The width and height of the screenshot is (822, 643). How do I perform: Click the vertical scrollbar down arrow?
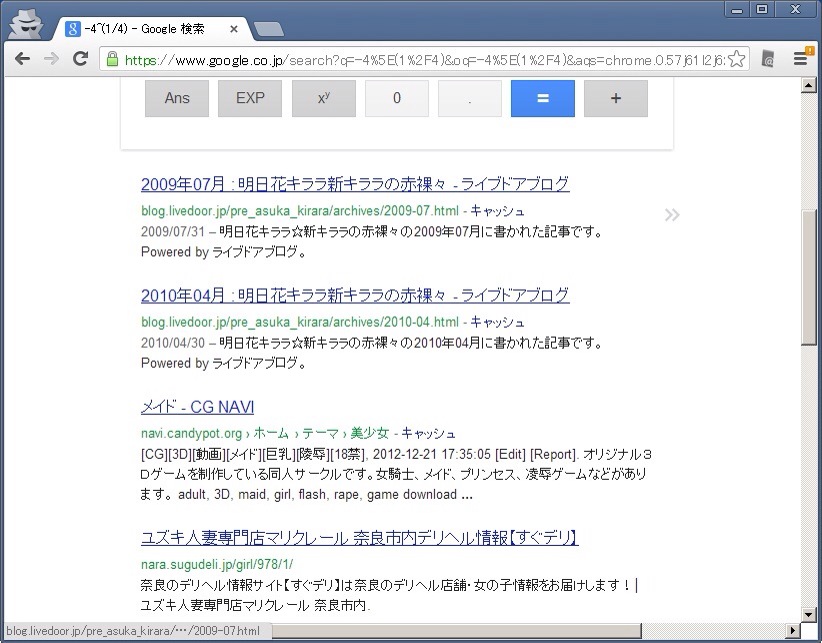[808, 615]
